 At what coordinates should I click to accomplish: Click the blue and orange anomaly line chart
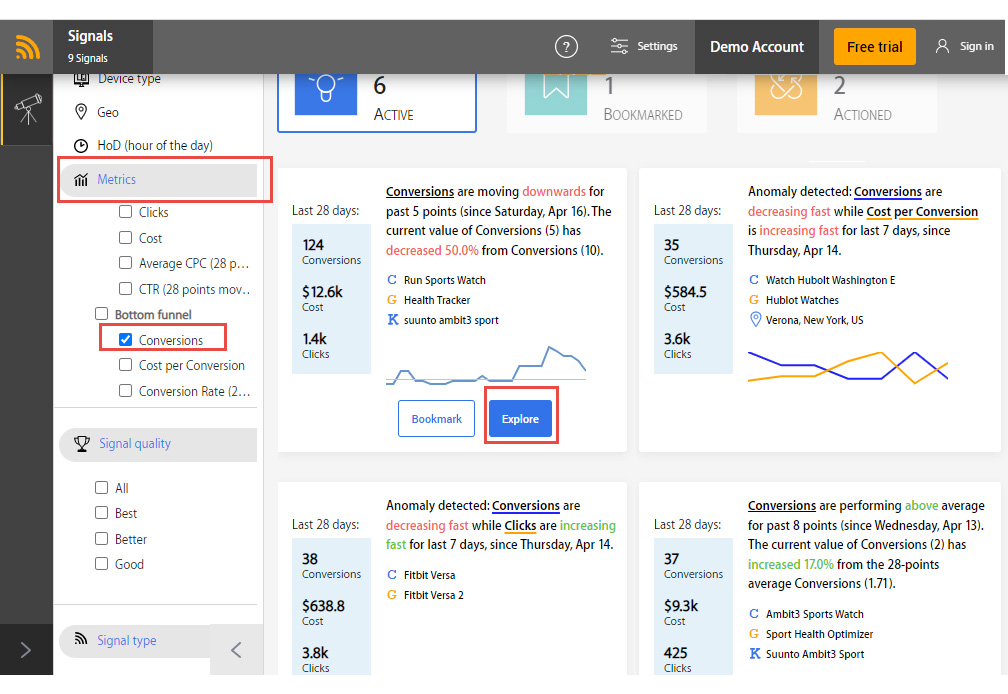848,367
